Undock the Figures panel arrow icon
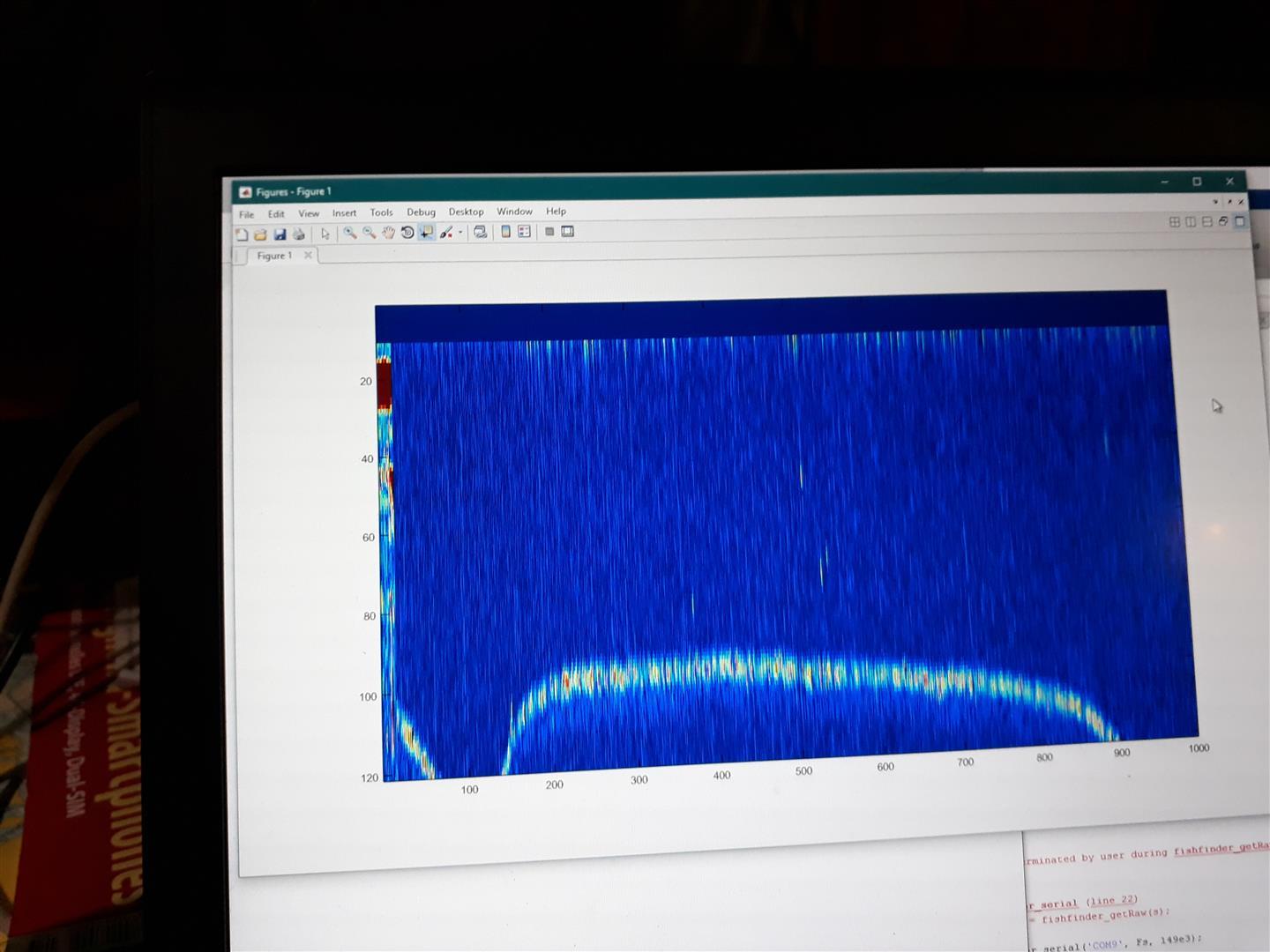 pyautogui.click(x=1229, y=202)
